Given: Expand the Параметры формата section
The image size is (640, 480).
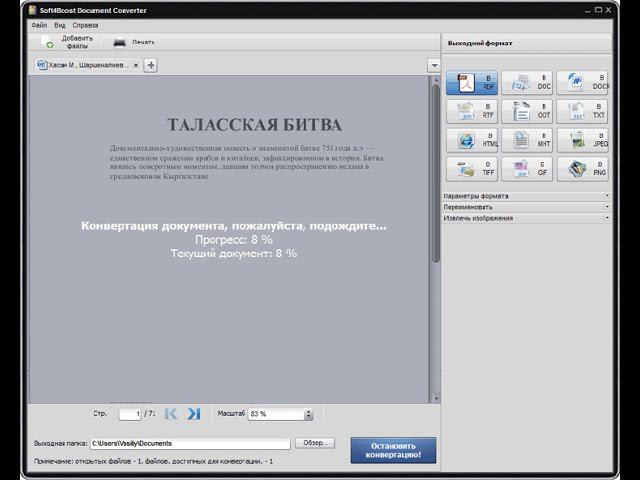Looking at the screenshot, I should 527,196.
